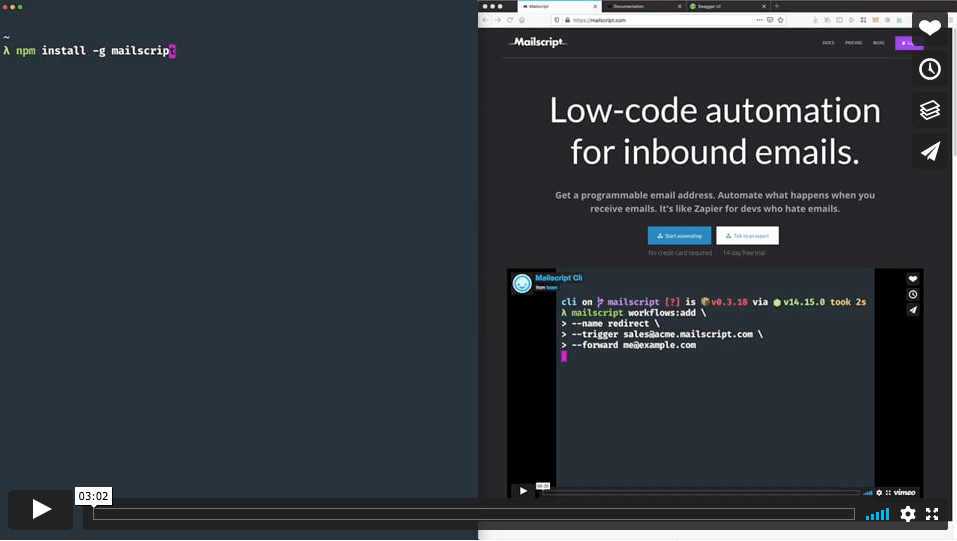Click the embedded video's volume bars
957x541 pixels.
coord(867,492)
